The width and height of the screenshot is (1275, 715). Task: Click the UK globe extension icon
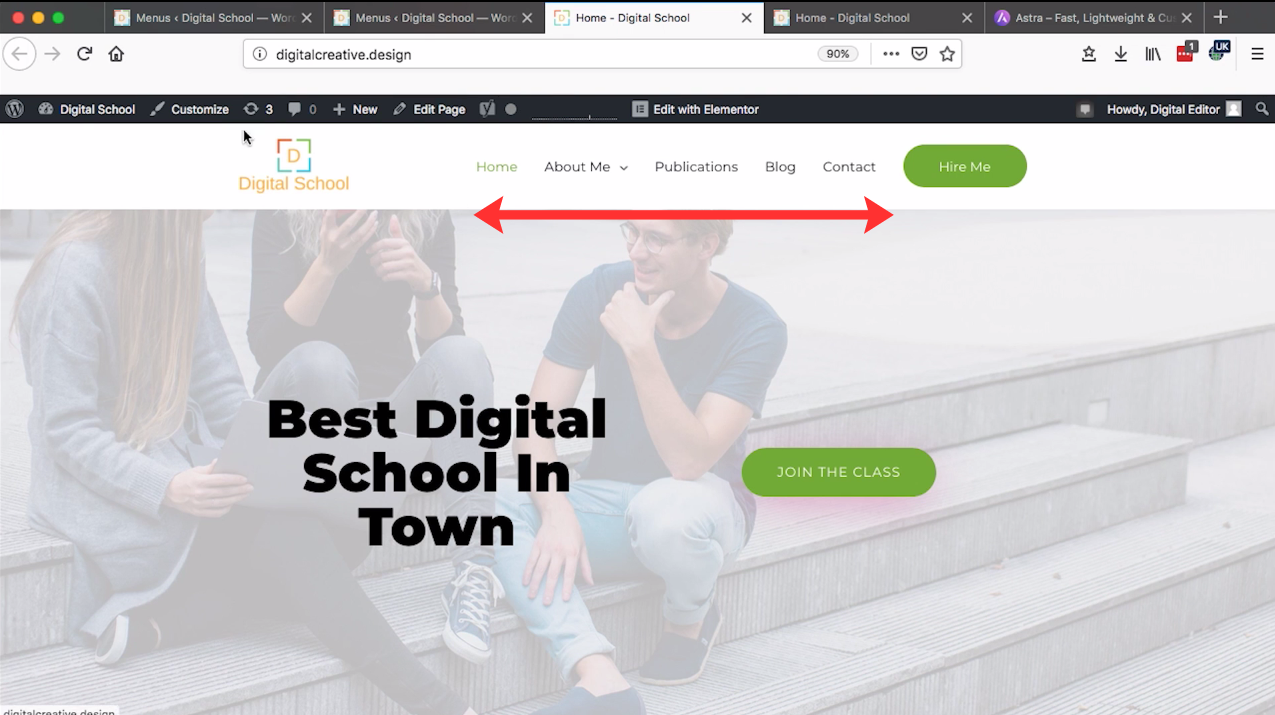[x=1219, y=51]
